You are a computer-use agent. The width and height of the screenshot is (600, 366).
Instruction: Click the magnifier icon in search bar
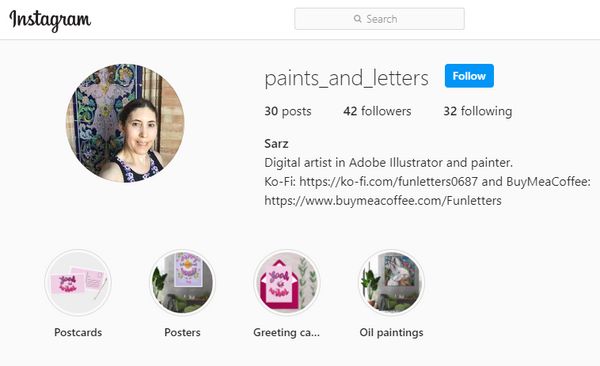[x=357, y=19]
